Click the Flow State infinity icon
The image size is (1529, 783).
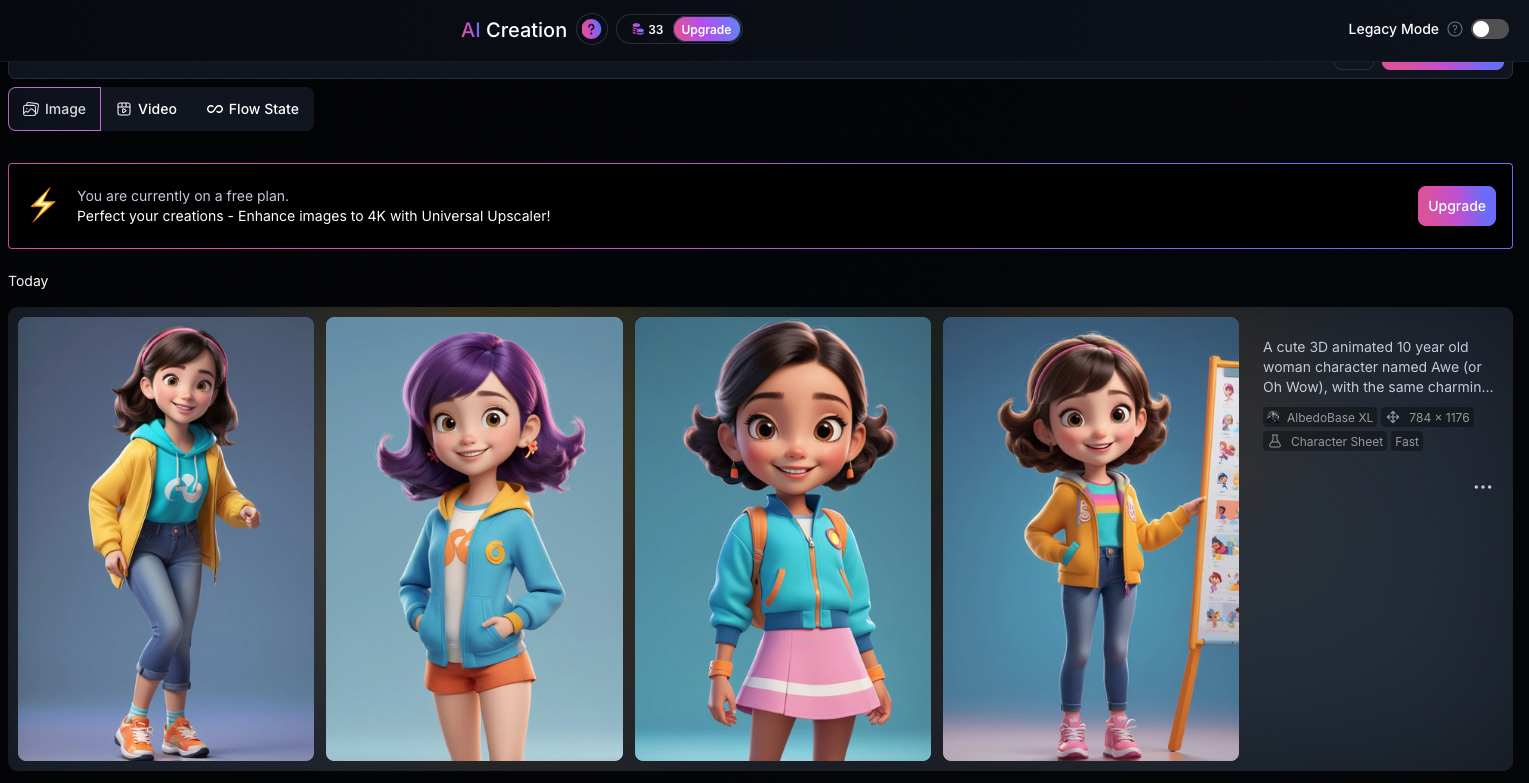[x=213, y=108]
